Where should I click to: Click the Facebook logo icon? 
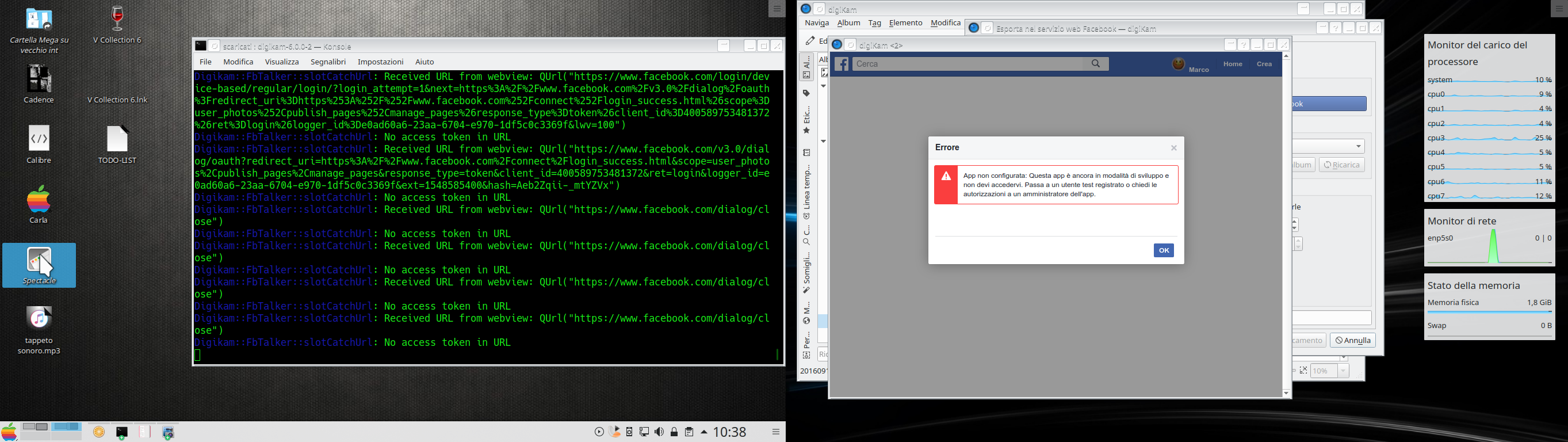(x=841, y=64)
